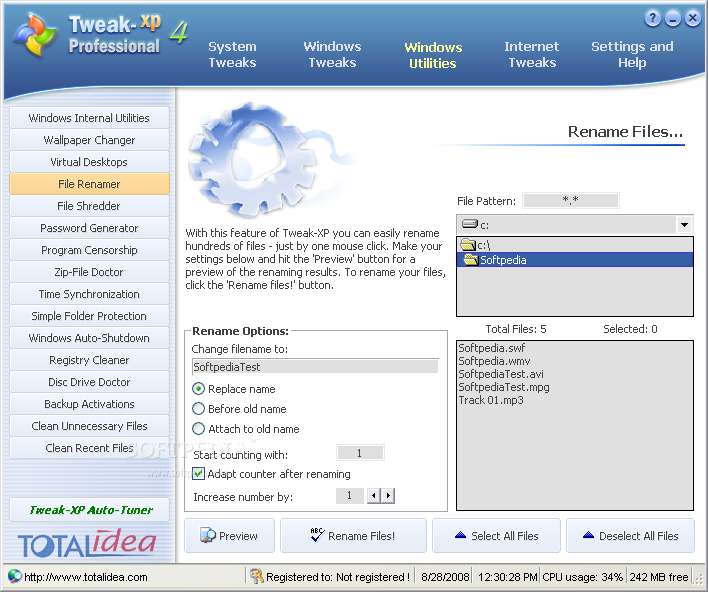The image size is (708, 592).
Task: Select SoftpediaTest.mpg in file list
Action: tap(504, 387)
